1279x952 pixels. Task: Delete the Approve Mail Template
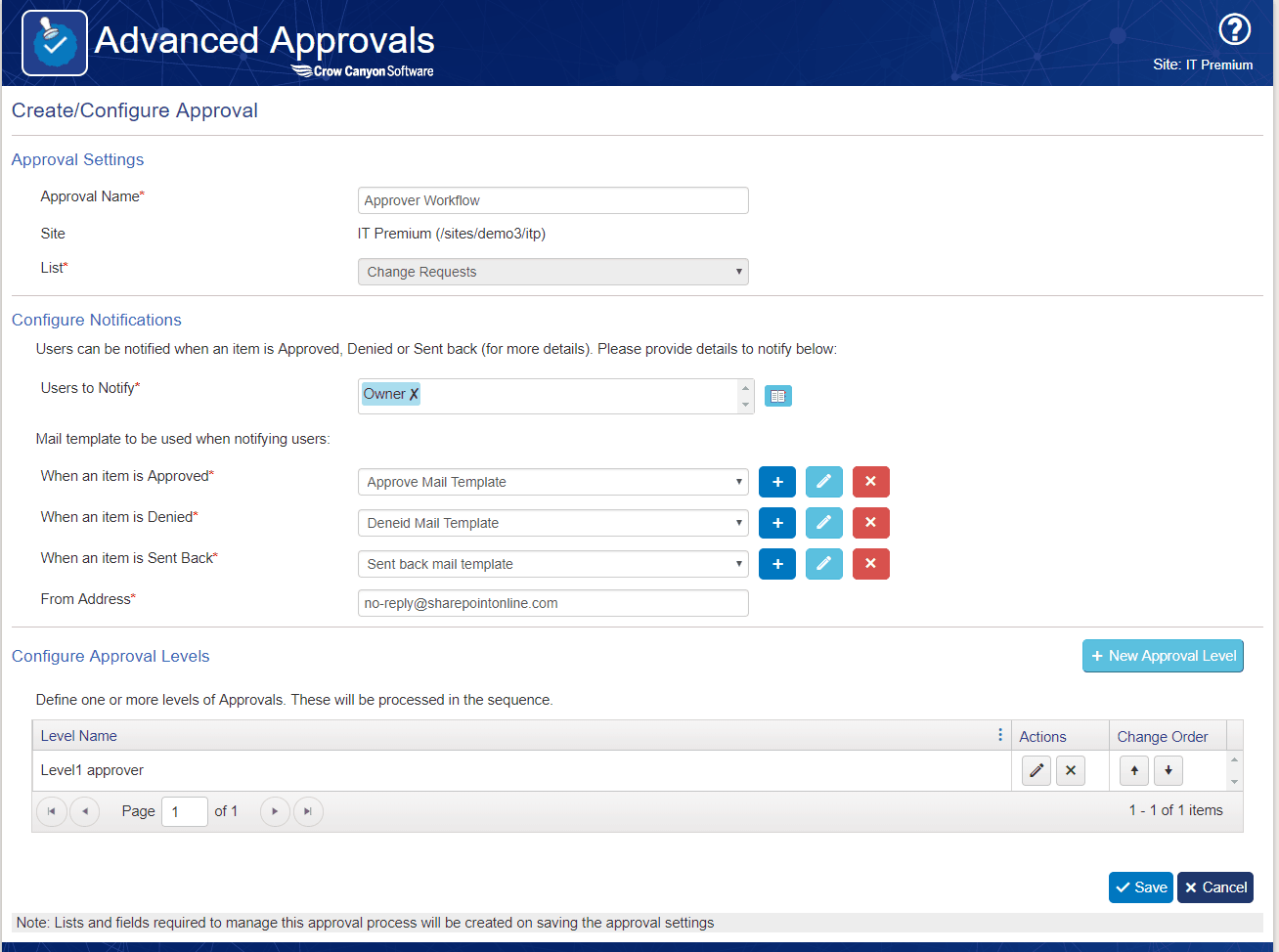[871, 482]
